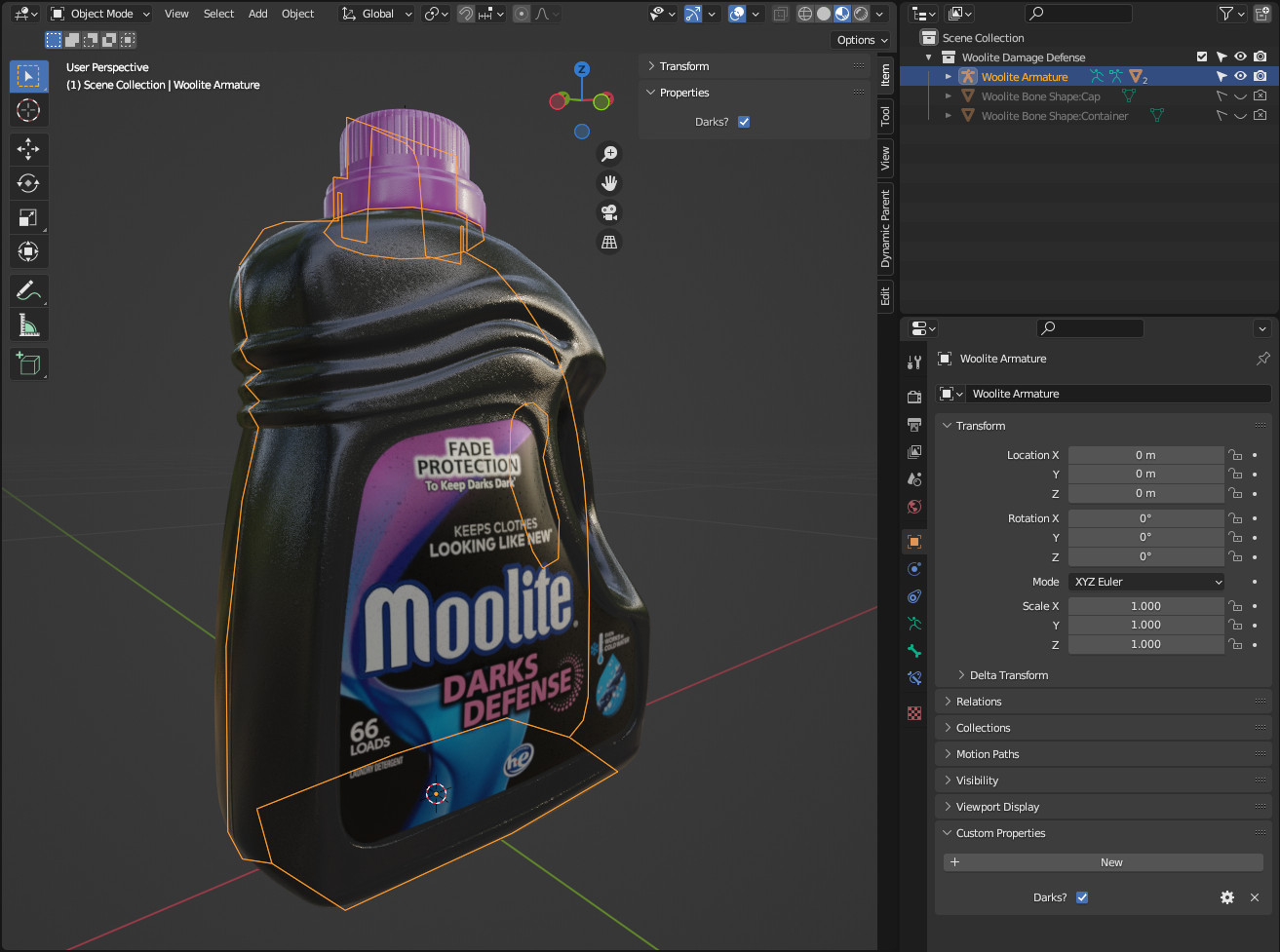
Task: Open the viewport Options button
Action: tap(861, 40)
